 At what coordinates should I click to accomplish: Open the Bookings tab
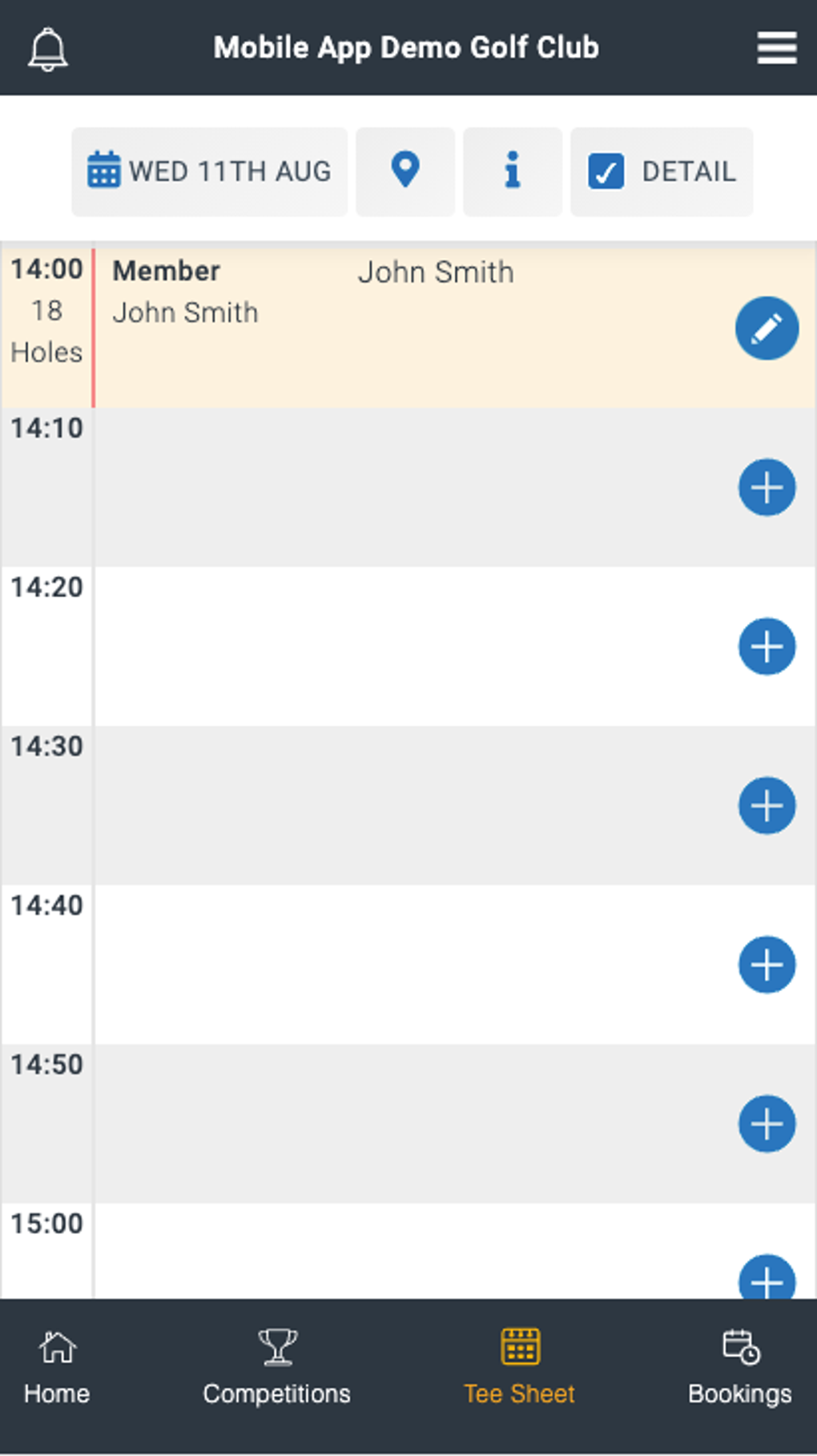(739, 1367)
